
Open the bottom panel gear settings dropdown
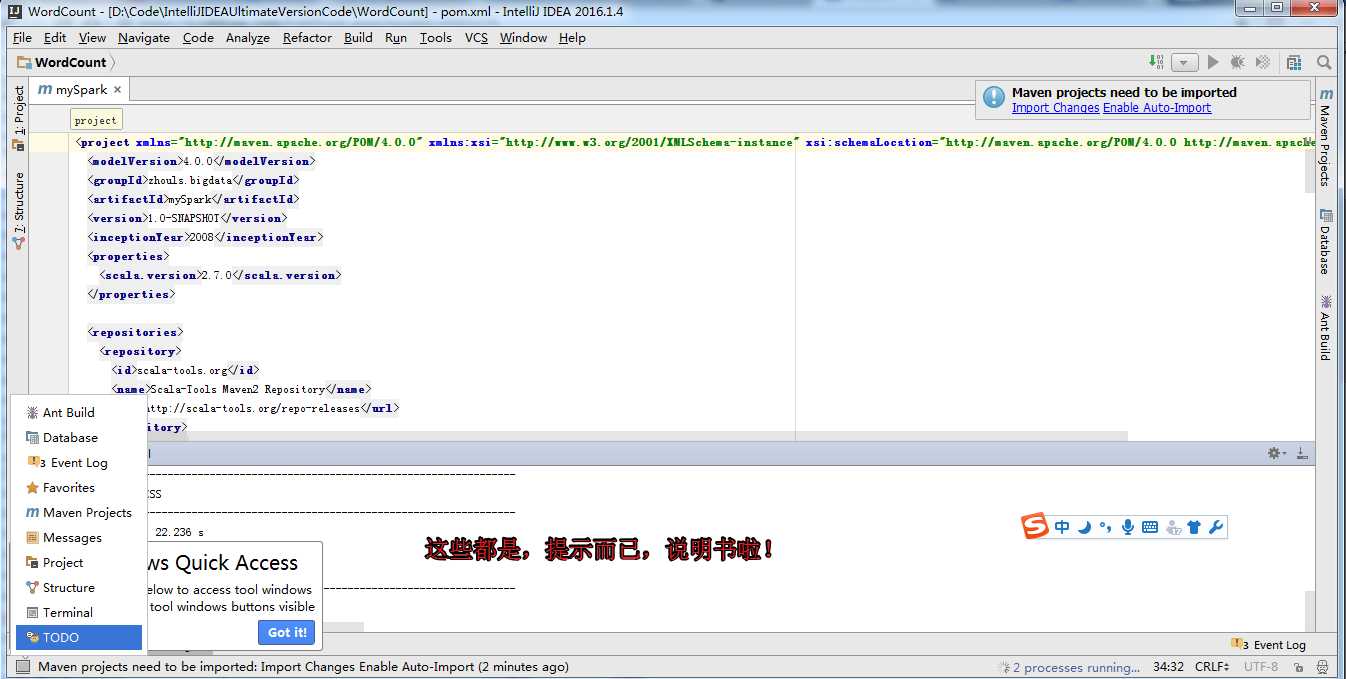(1275, 453)
